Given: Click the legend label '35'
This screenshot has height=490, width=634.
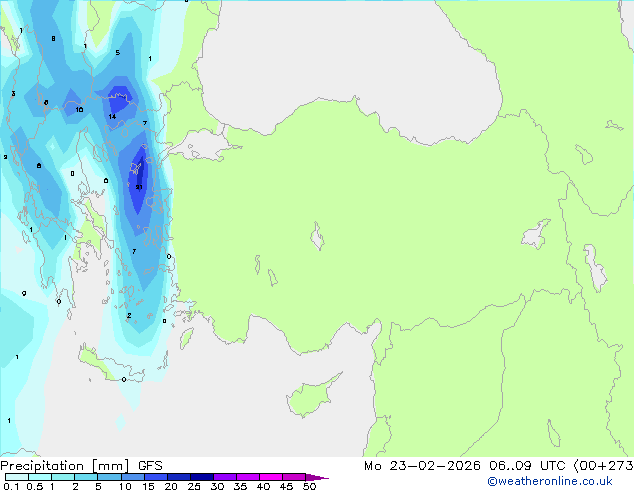Looking at the screenshot, I should [240, 486].
